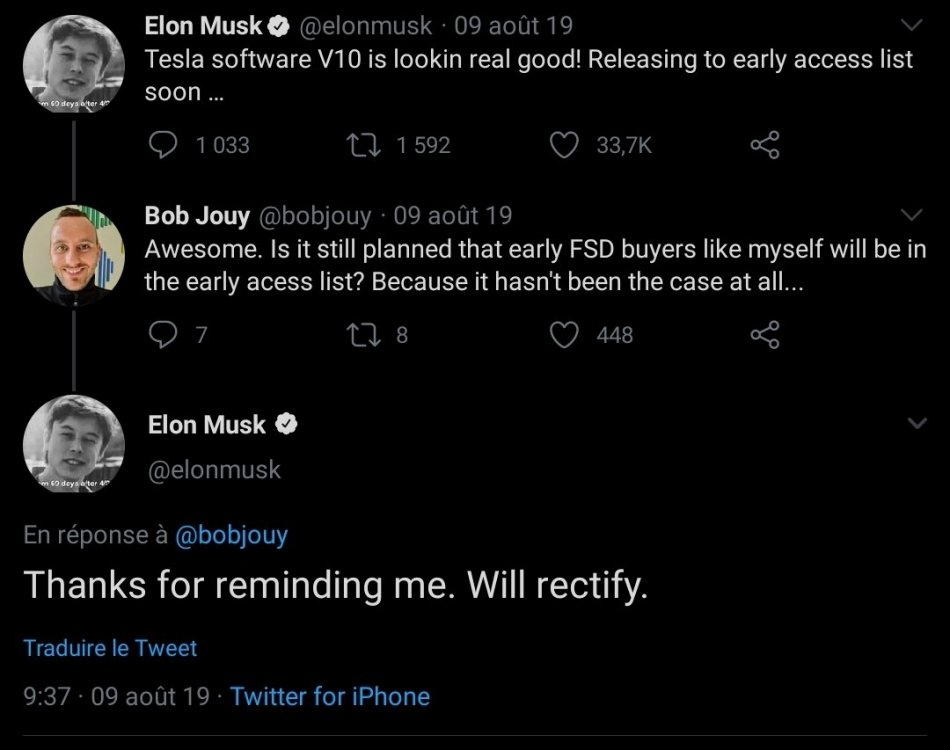The width and height of the screenshot is (950, 750).
Task: Like Bob Jouy's early access tweet
Action: [565, 335]
